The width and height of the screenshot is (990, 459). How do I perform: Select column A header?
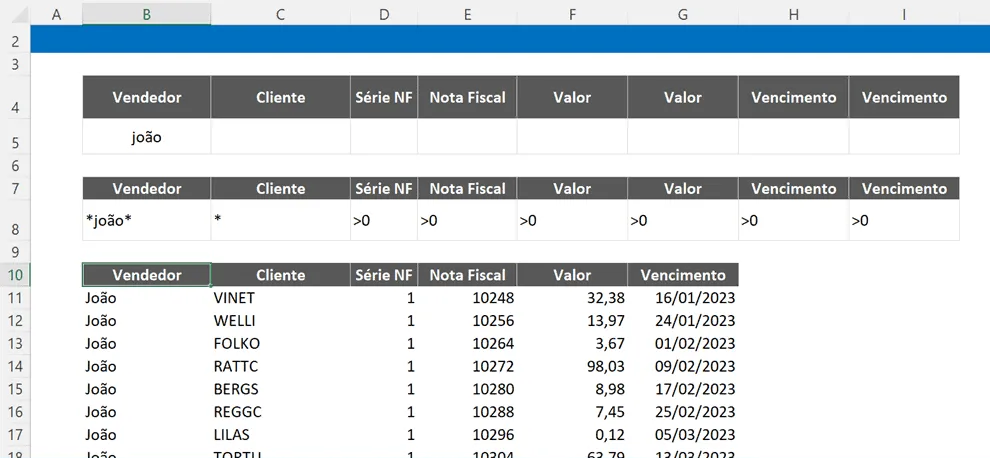(56, 14)
